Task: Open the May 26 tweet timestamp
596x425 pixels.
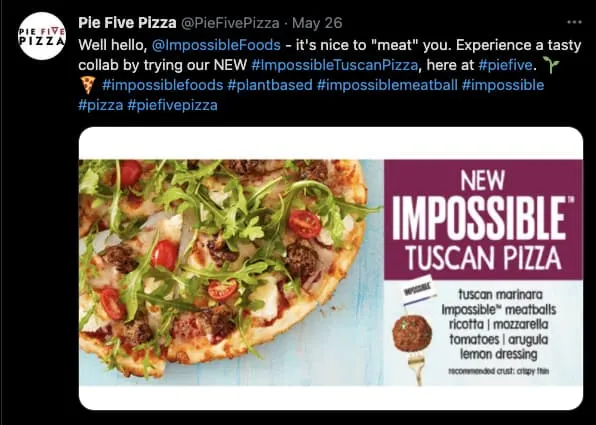Action: 317,23
